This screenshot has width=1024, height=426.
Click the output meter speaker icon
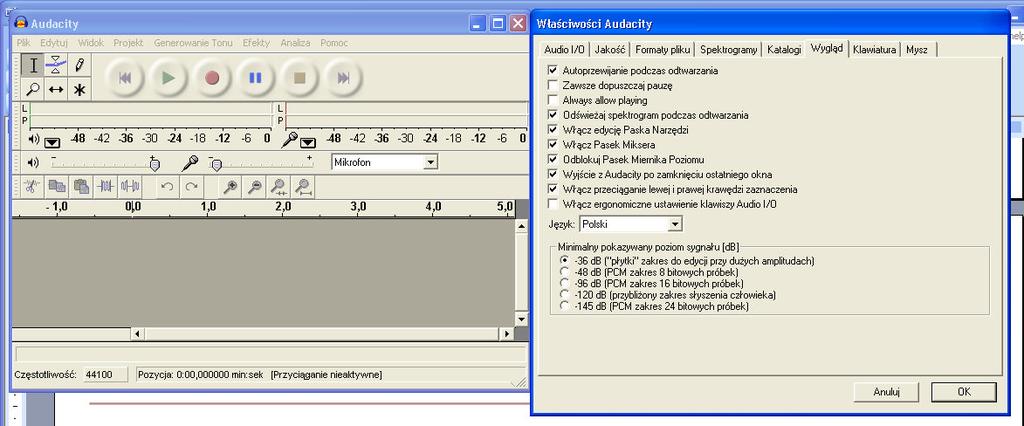[33, 139]
